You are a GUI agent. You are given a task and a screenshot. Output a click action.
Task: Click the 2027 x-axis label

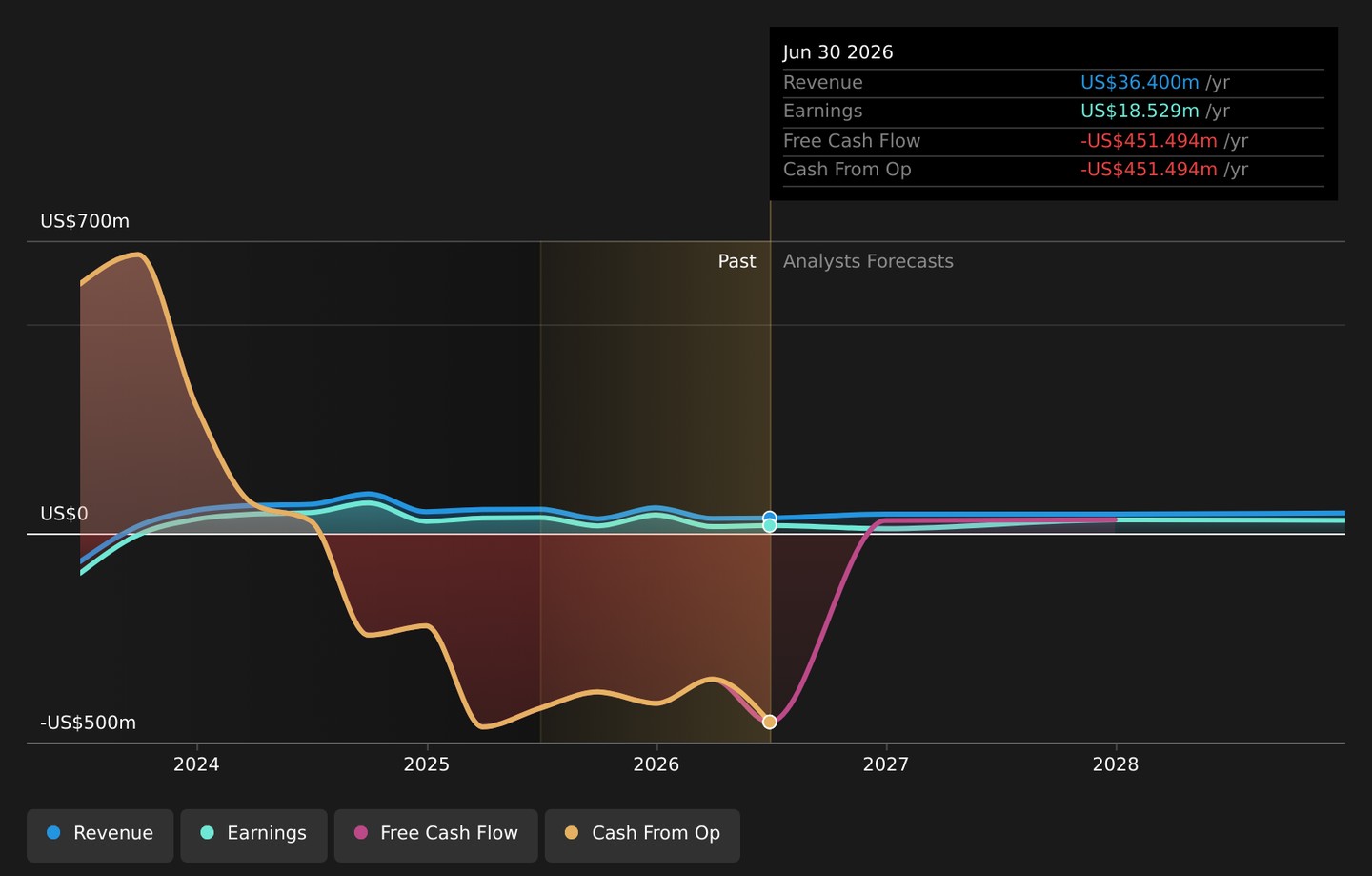tap(886, 764)
